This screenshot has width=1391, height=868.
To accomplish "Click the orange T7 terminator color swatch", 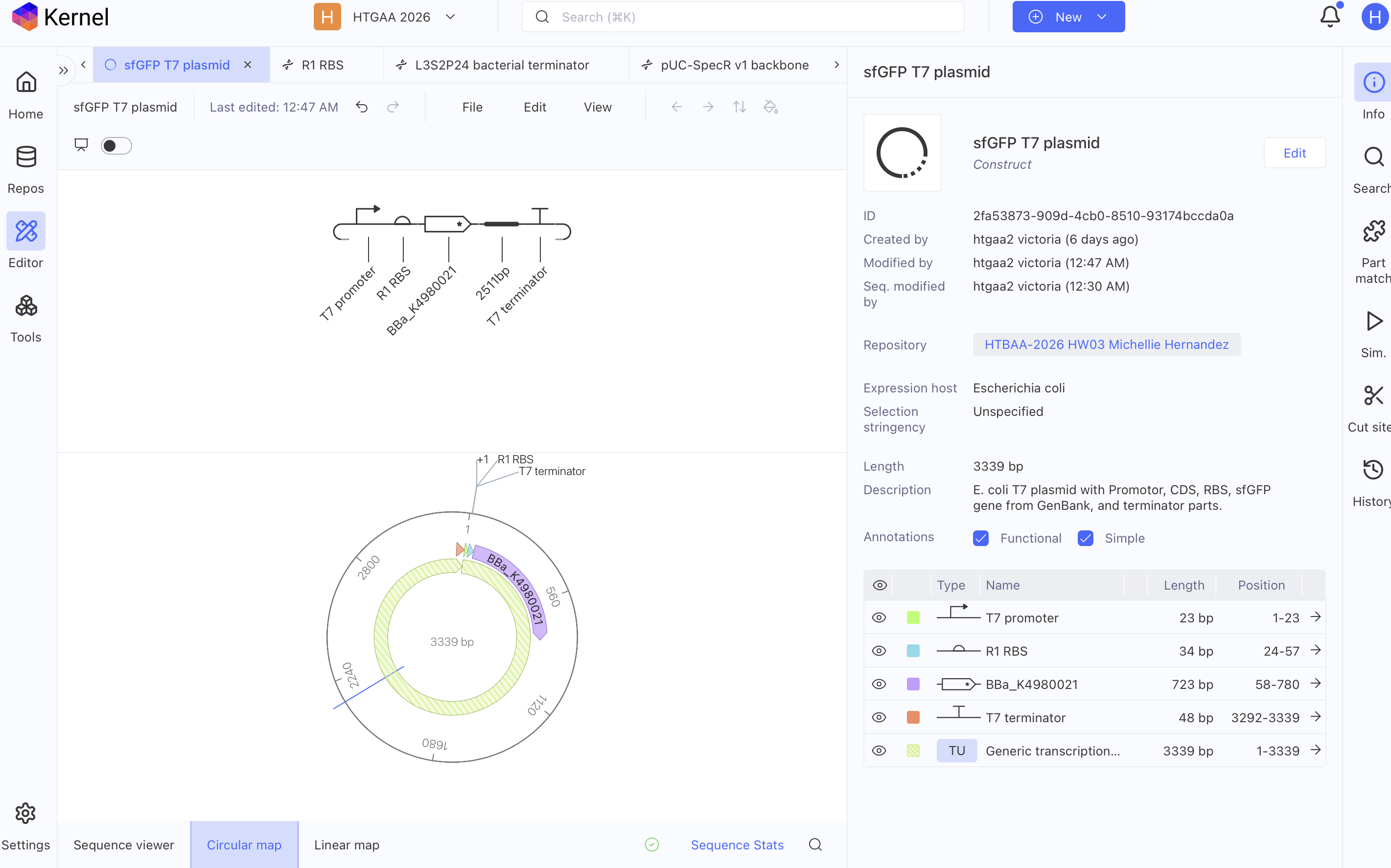I will 913,718.
